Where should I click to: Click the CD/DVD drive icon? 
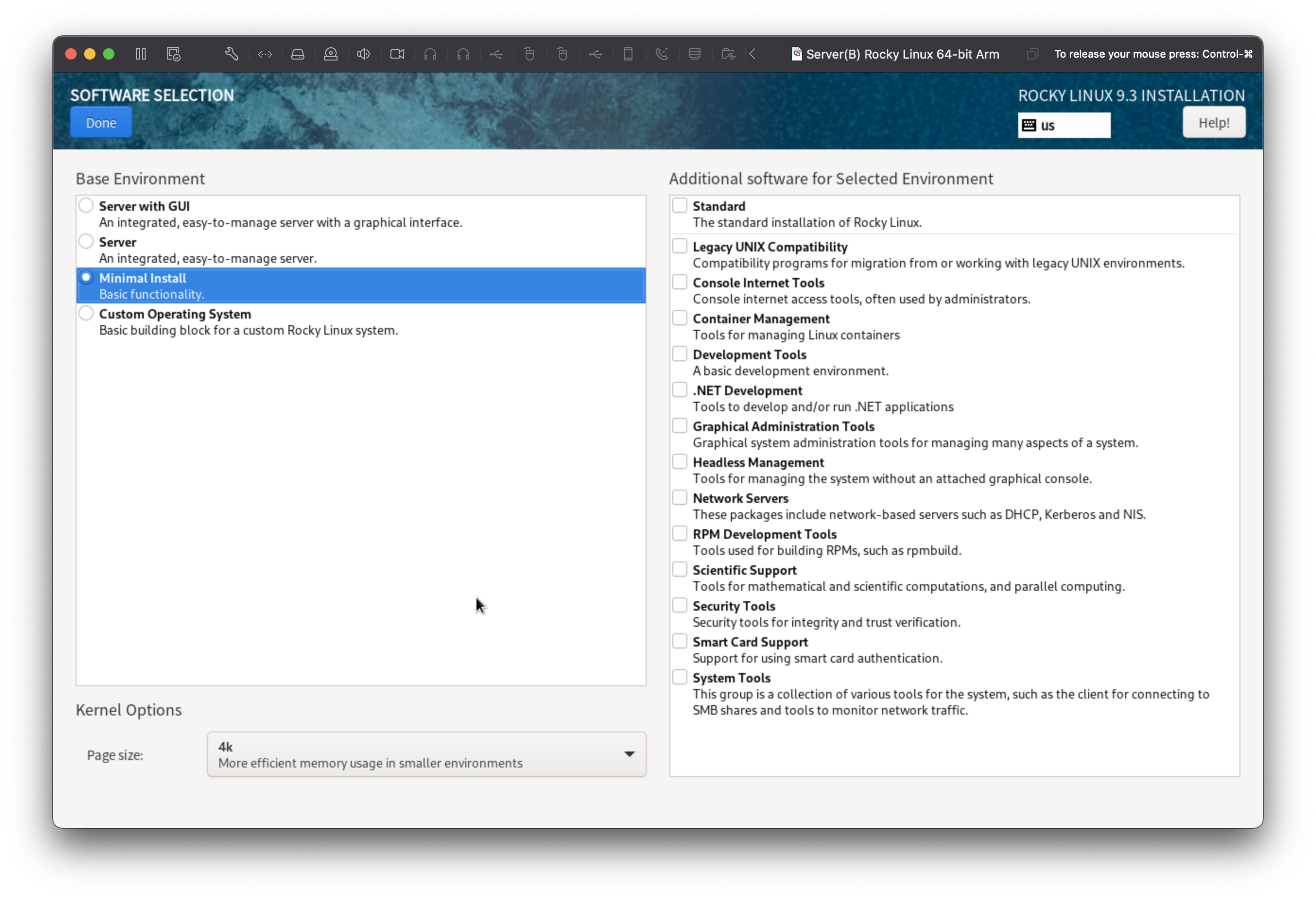[x=331, y=54]
